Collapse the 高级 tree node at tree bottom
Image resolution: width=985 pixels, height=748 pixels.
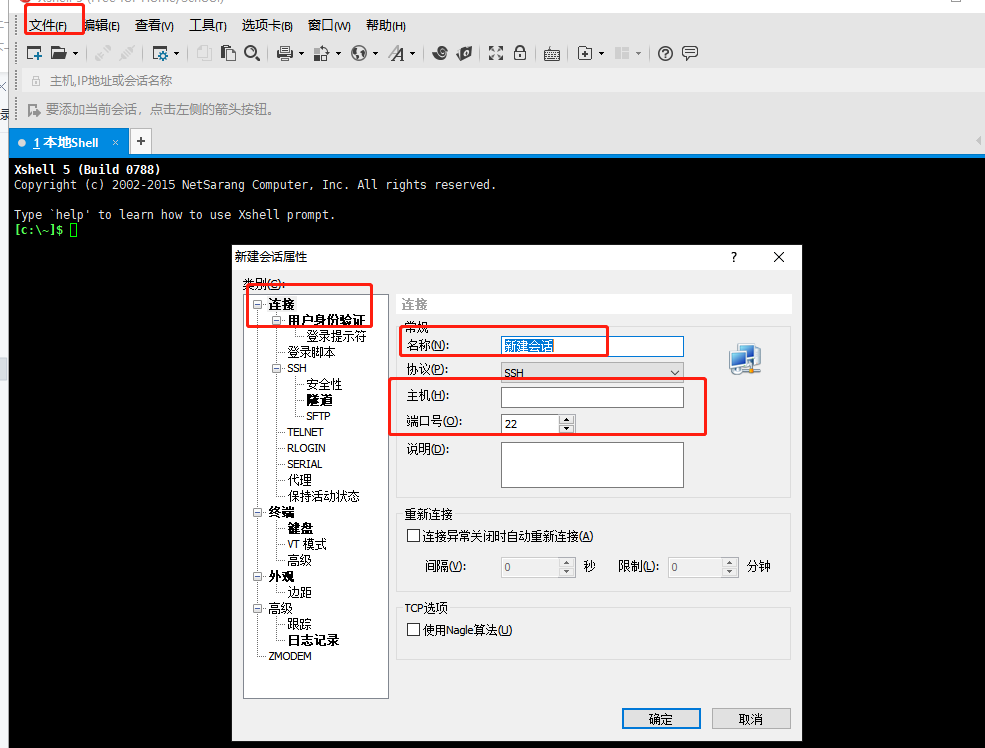pyautogui.click(x=258, y=609)
